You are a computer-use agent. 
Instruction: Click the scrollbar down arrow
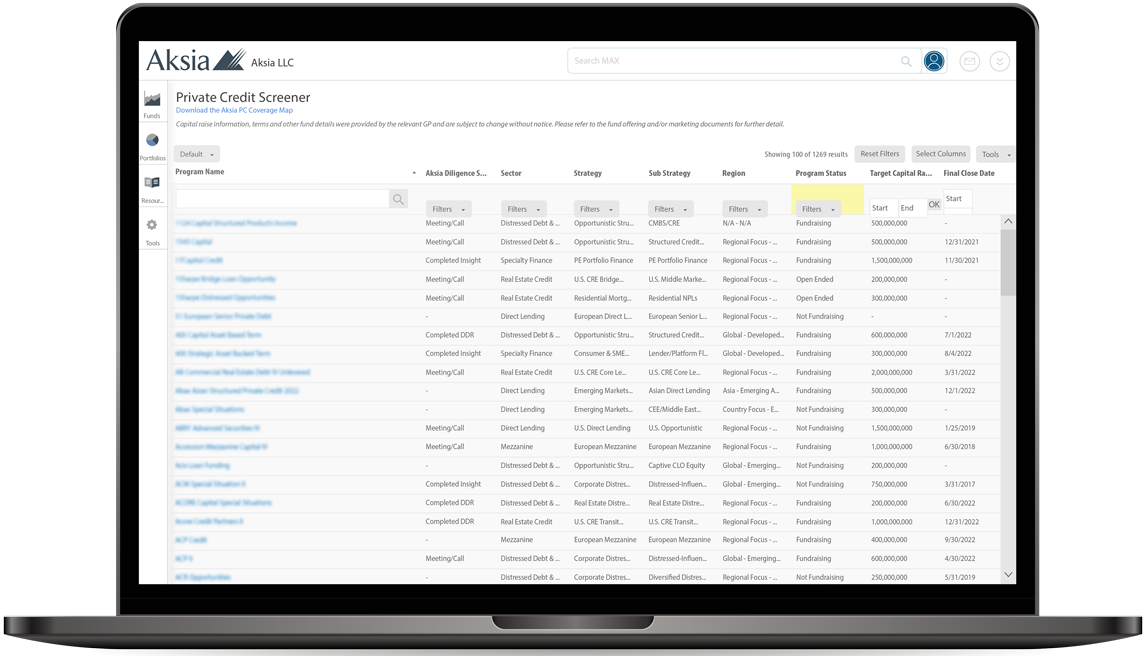(1008, 575)
